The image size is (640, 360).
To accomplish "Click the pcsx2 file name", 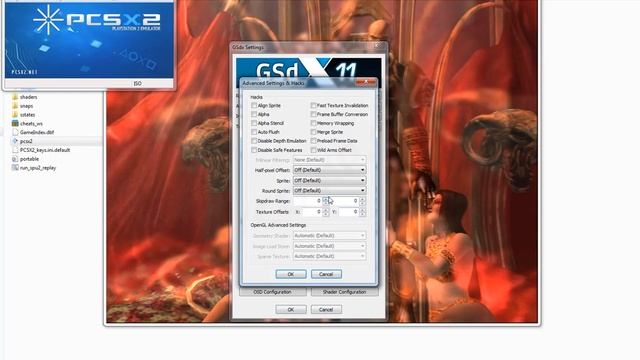I will [x=26, y=142].
